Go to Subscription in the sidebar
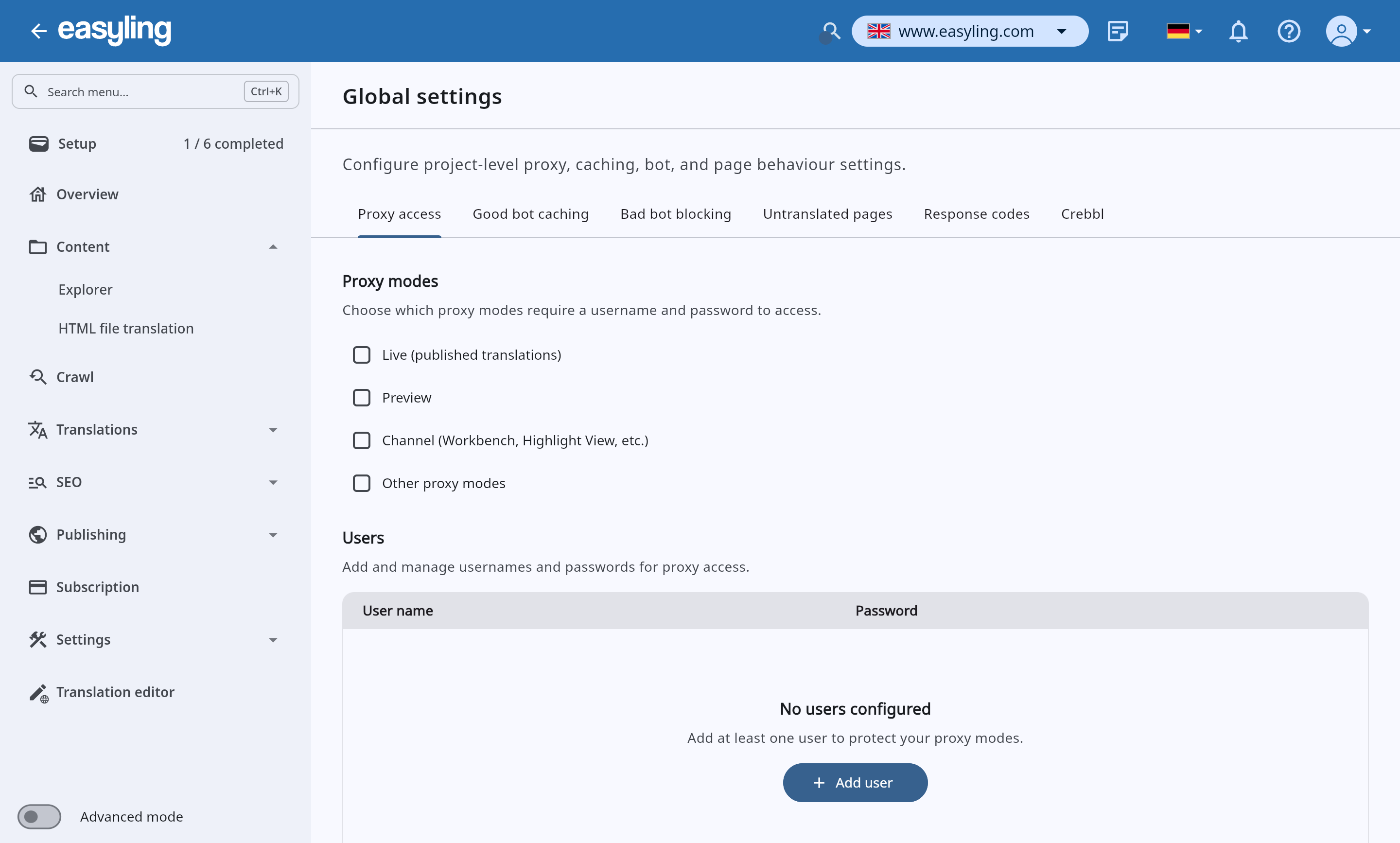The image size is (1400, 843). click(x=97, y=587)
